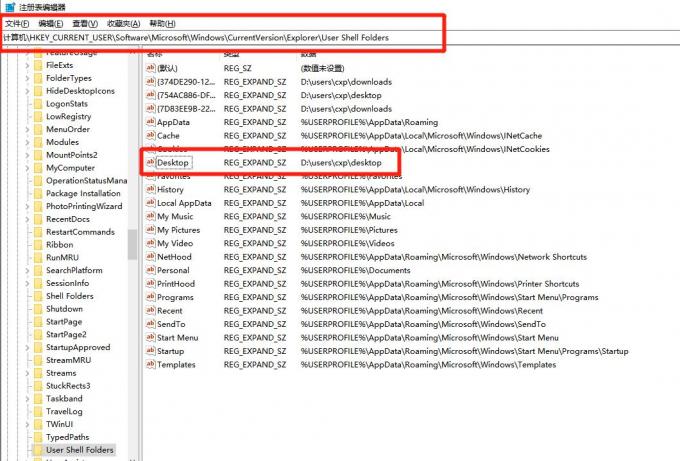Viewport: 680px width, 461px height.
Task: Click the AppData value string icon
Action: pos(150,122)
